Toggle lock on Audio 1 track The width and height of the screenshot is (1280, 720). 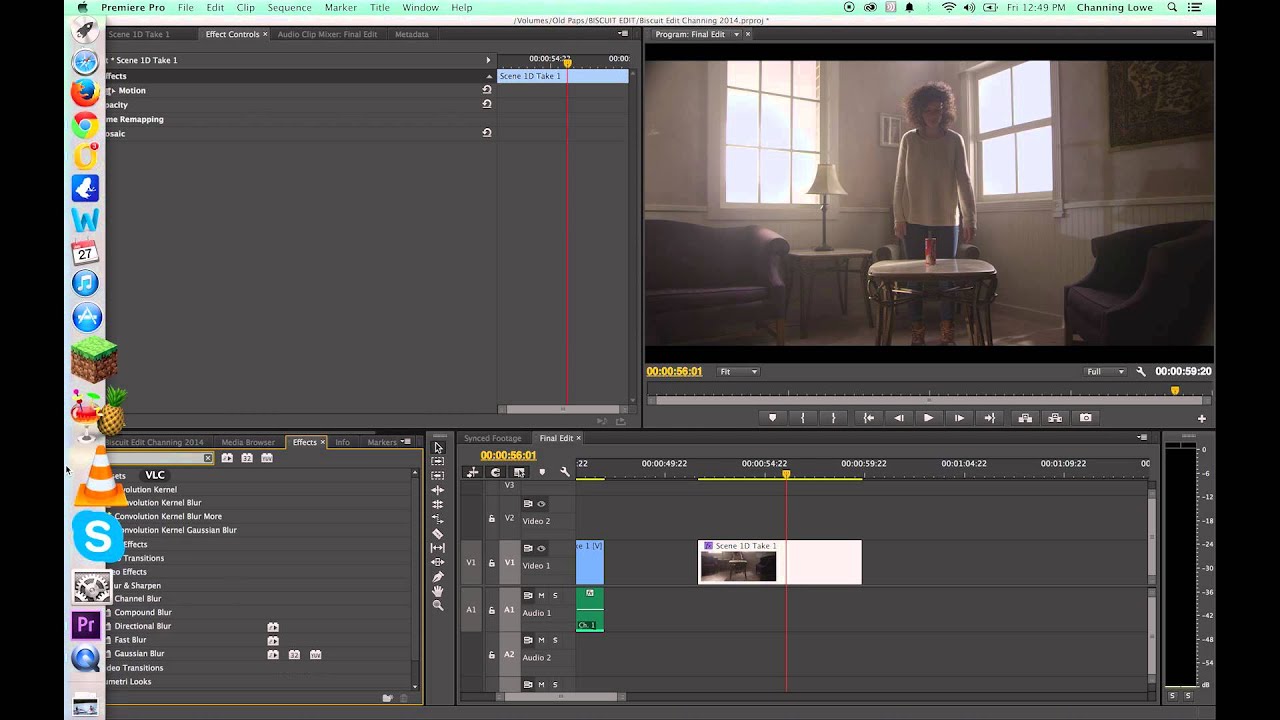491,610
